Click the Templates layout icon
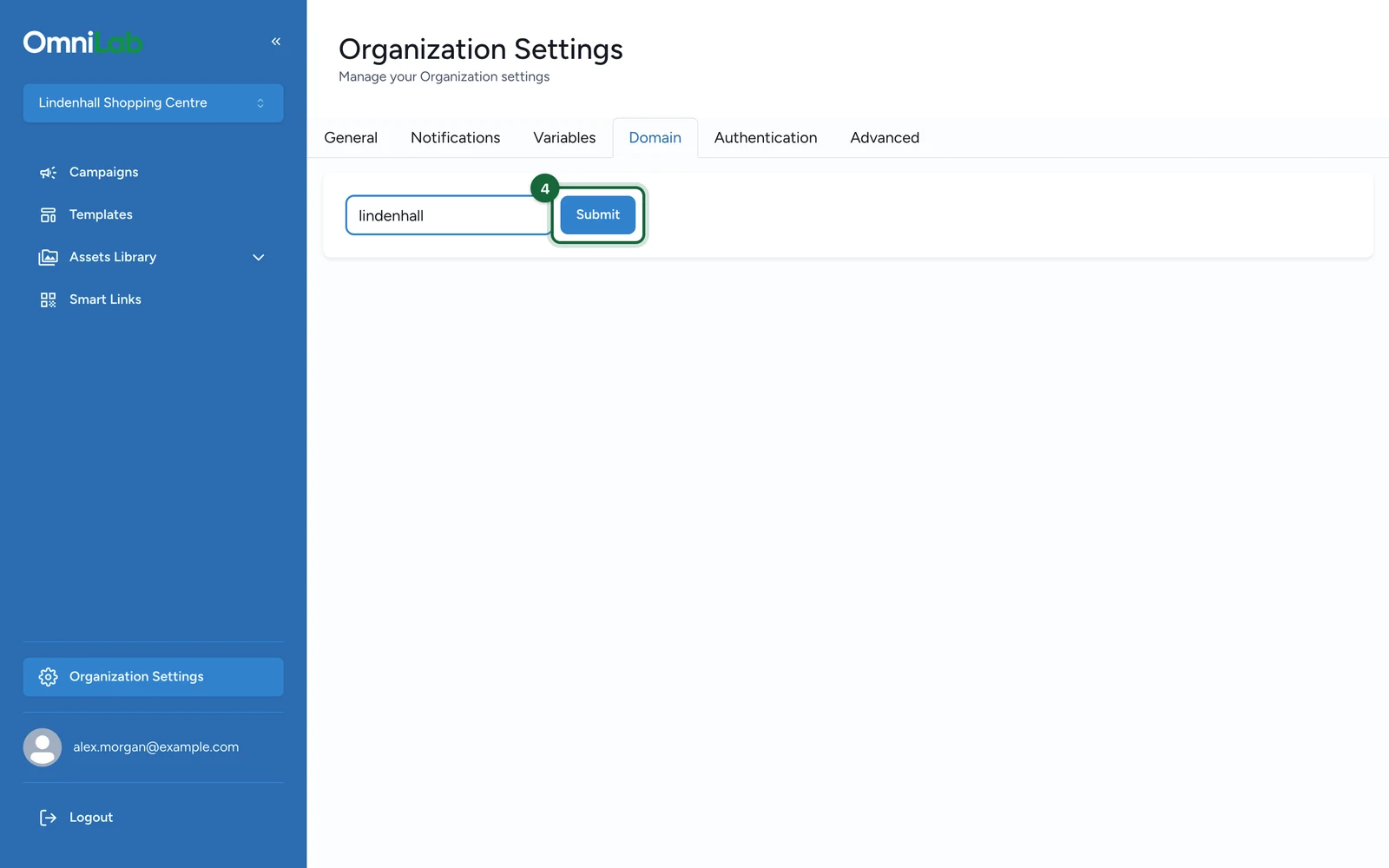Screen dimensions: 1389x868 (48, 215)
